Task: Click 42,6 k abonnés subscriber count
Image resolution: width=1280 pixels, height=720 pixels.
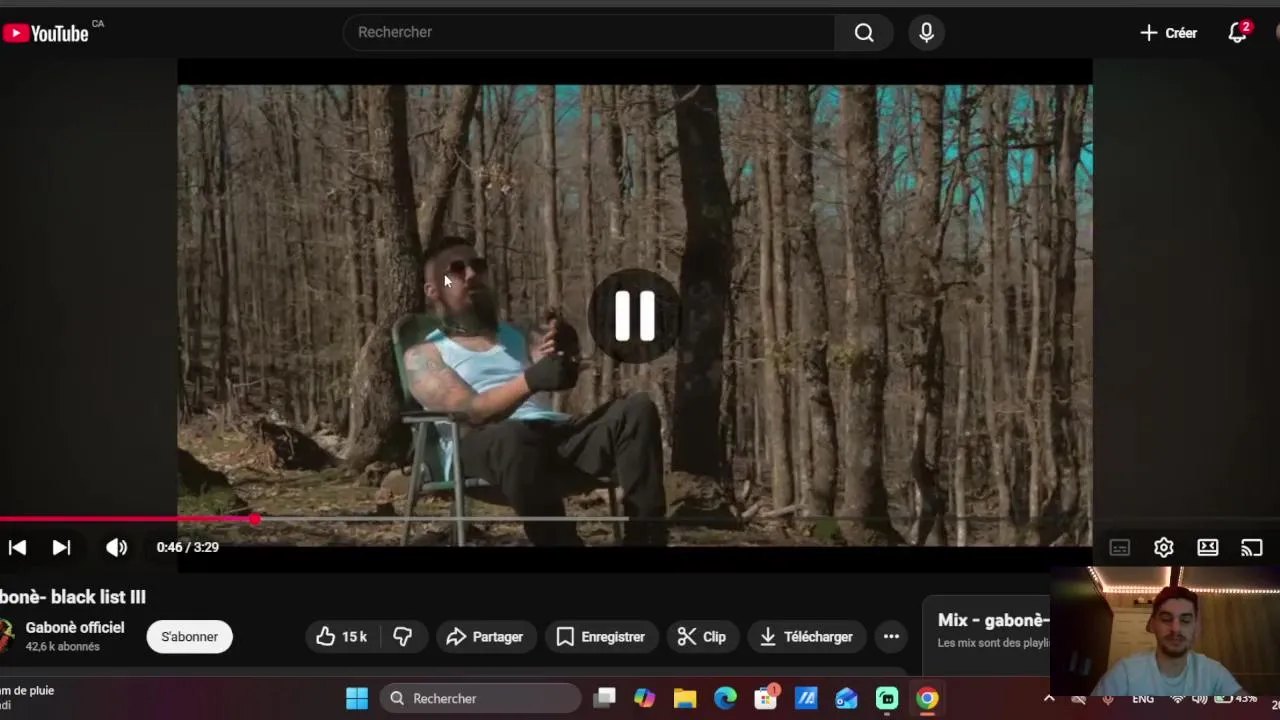Action: click(62, 647)
